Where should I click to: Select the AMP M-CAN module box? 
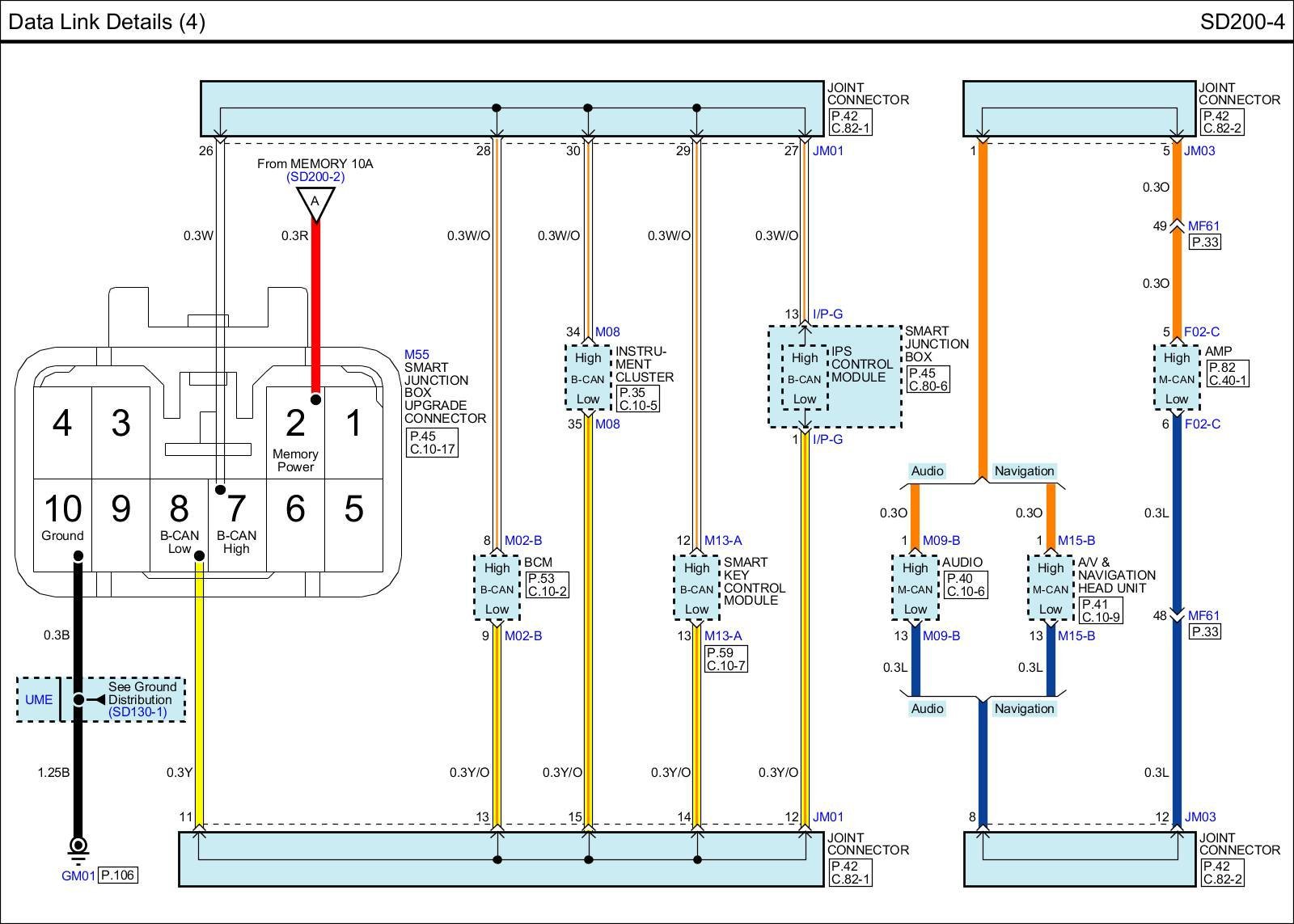1176,379
